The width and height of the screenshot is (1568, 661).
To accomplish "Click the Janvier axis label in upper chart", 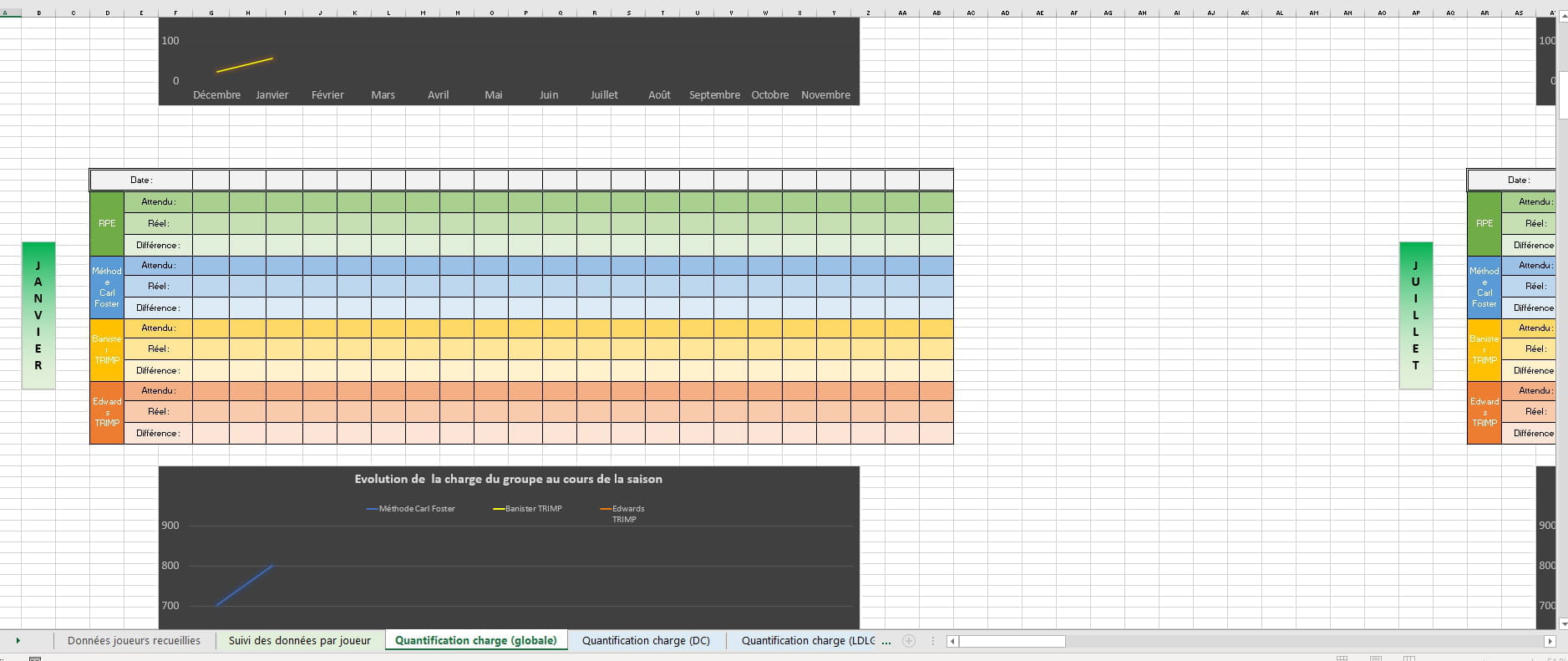I will pos(271,95).
